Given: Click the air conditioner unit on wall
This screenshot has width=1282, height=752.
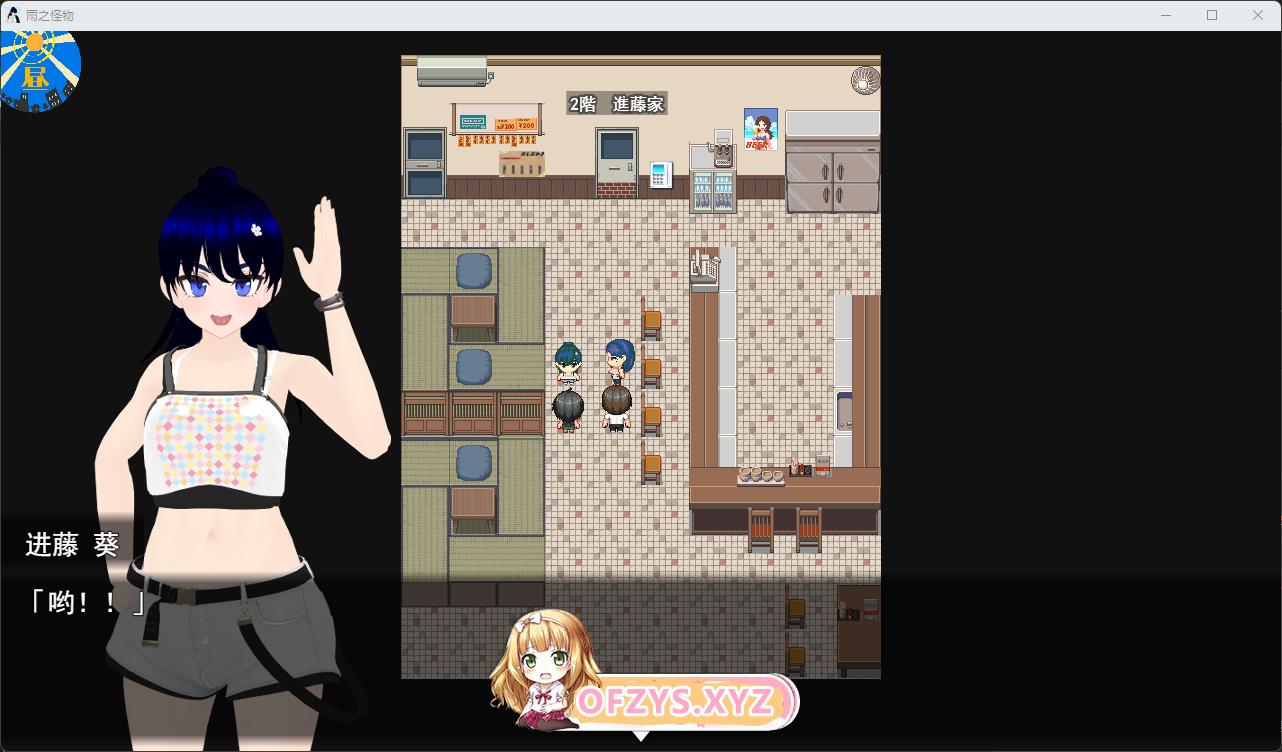Looking at the screenshot, I should 452,71.
